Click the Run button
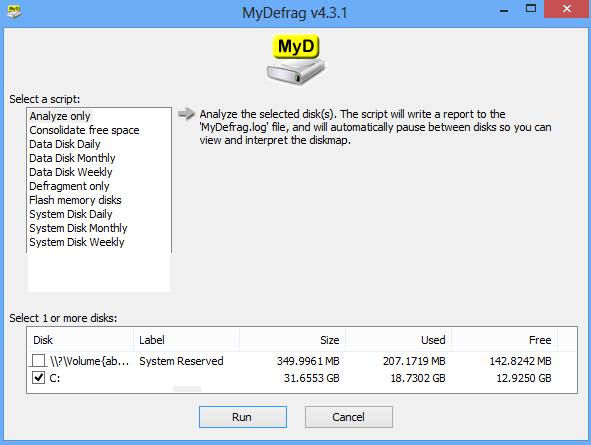Viewport: 591px width, 445px height. tap(243, 417)
